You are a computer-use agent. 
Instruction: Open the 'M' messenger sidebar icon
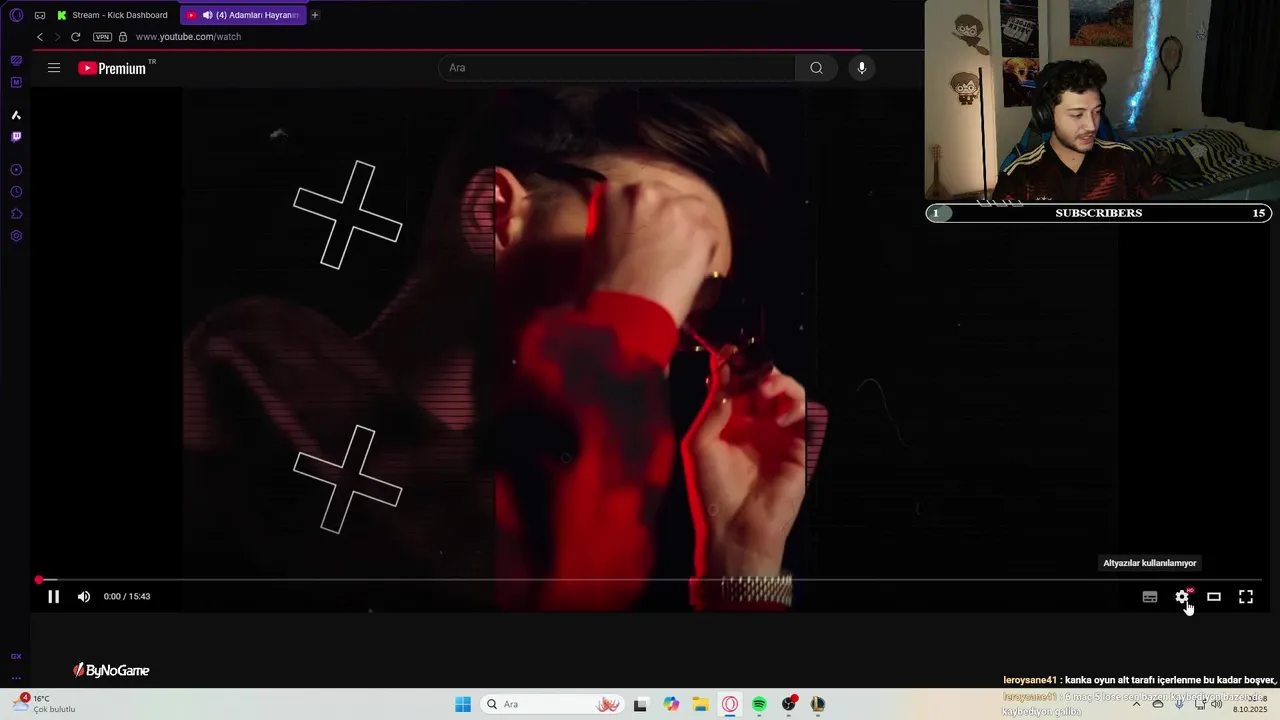click(x=16, y=82)
